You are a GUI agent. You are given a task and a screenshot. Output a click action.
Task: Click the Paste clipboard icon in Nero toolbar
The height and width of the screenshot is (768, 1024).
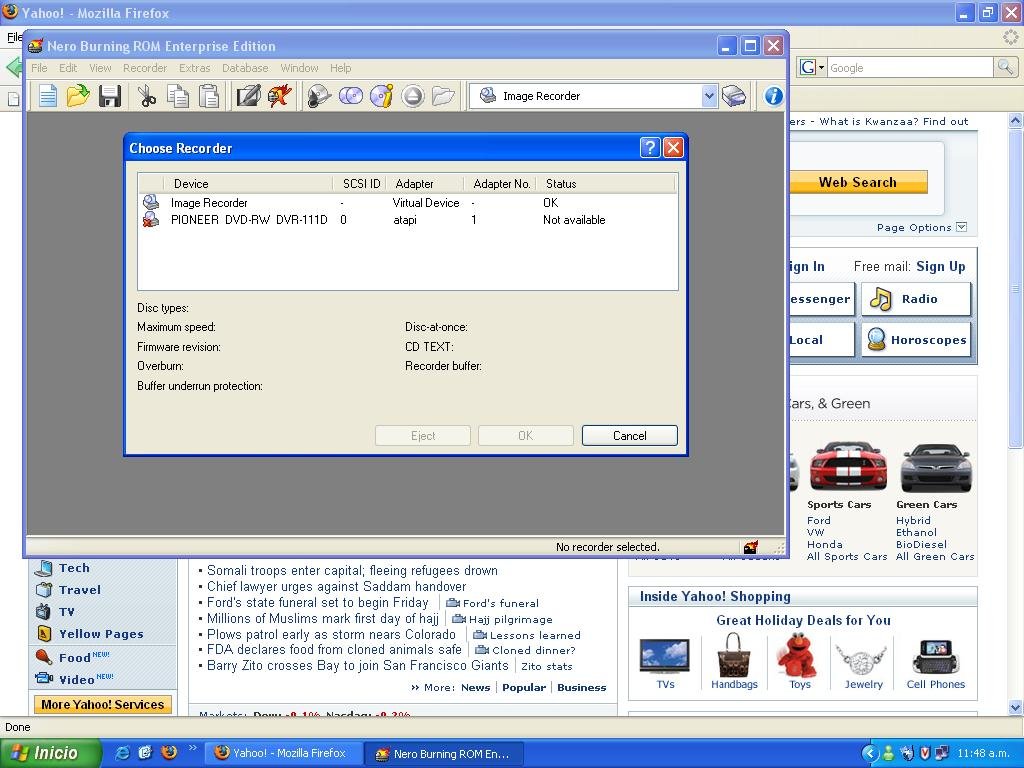[209, 96]
